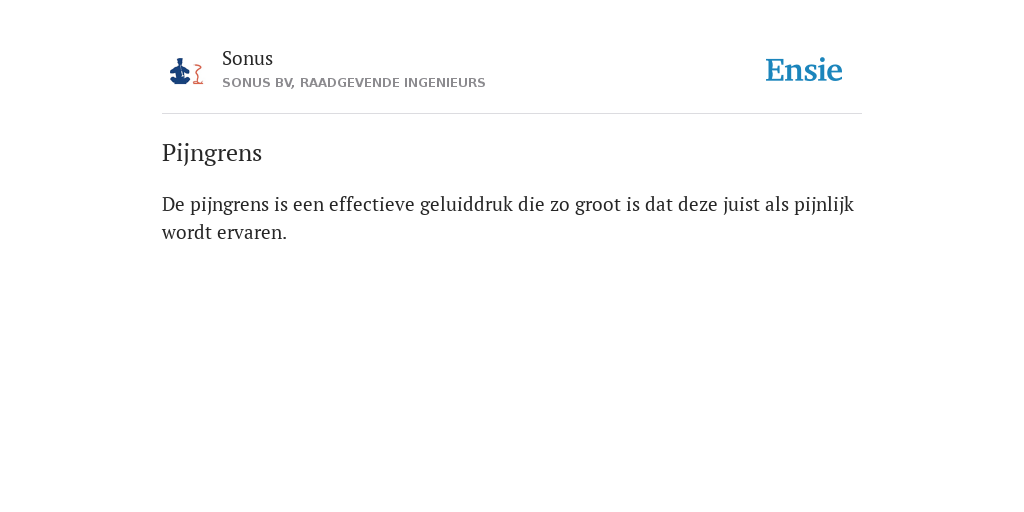Click the word 'pijngrens' in the definition sentence

pyautogui.click(x=230, y=205)
